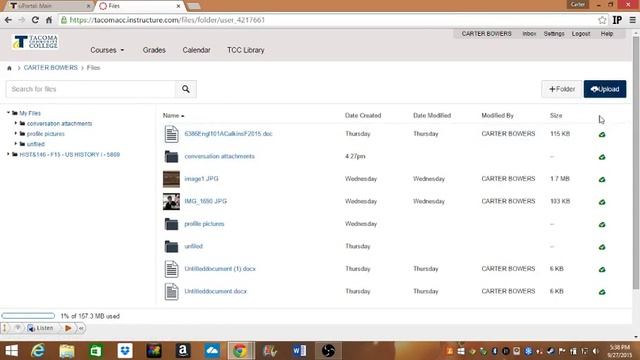Click the storage usage progress bar
The image size is (640, 360).
[x=28, y=316]
